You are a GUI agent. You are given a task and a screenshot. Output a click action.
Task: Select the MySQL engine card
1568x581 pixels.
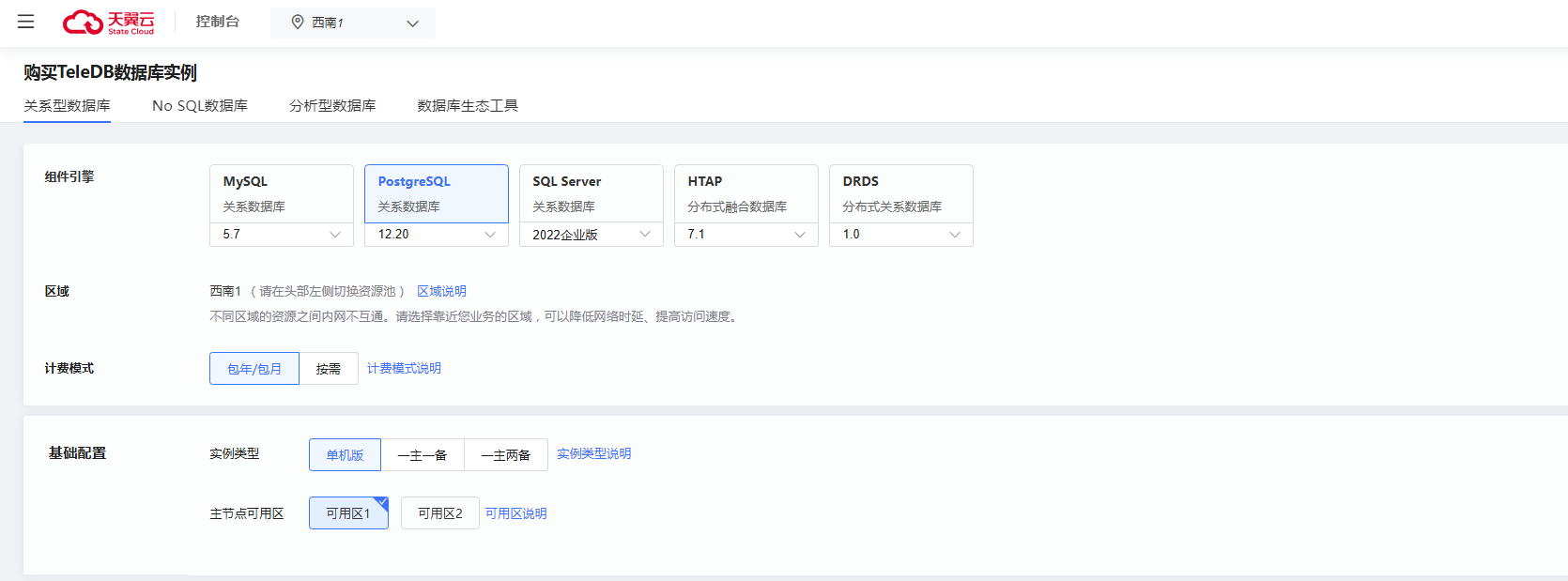282,193
